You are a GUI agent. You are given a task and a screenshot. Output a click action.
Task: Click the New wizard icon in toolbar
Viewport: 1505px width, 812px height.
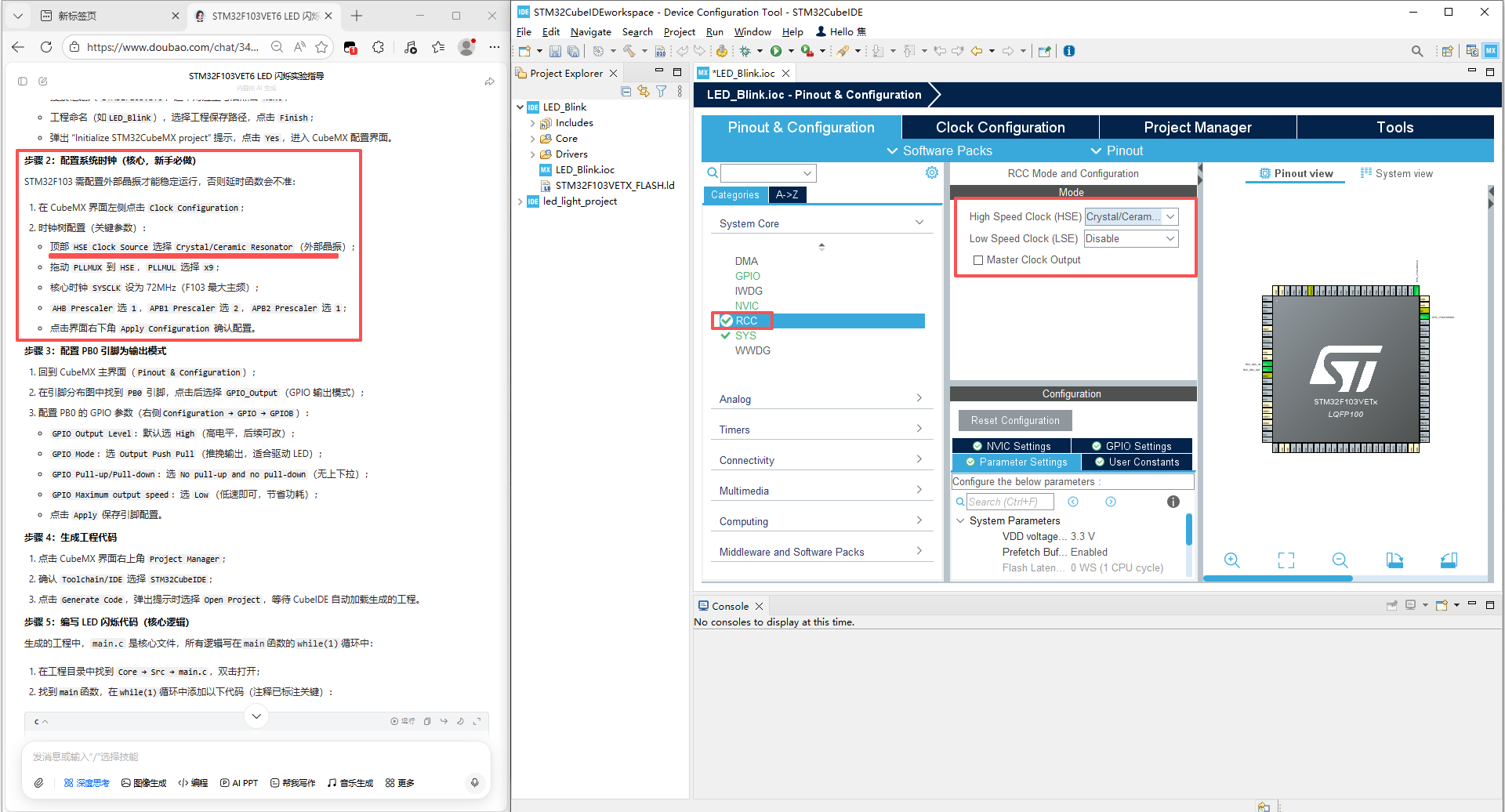(x=524, y=51)
